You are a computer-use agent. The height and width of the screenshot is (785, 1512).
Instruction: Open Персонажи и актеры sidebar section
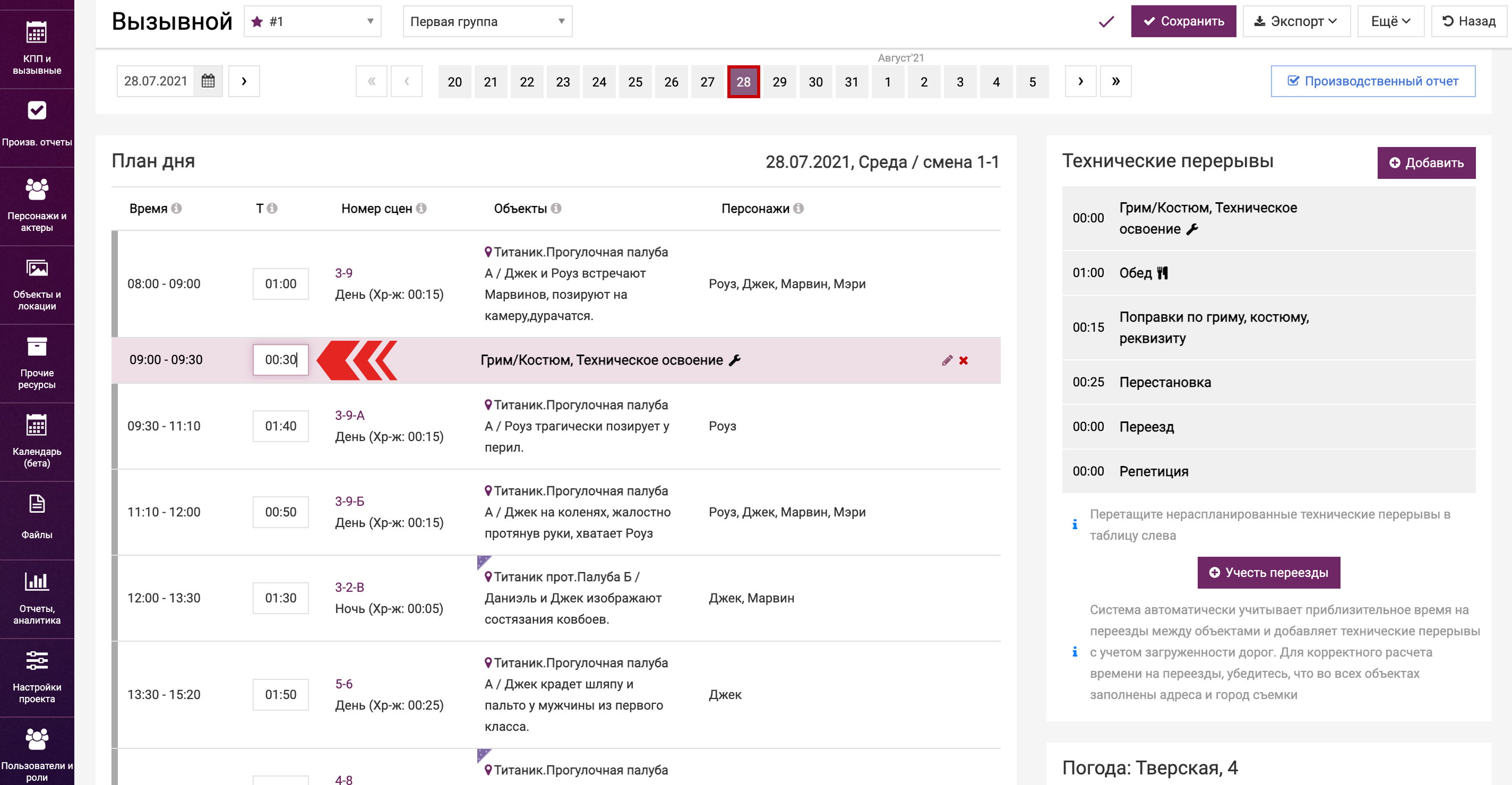click(x=37, y=205)
